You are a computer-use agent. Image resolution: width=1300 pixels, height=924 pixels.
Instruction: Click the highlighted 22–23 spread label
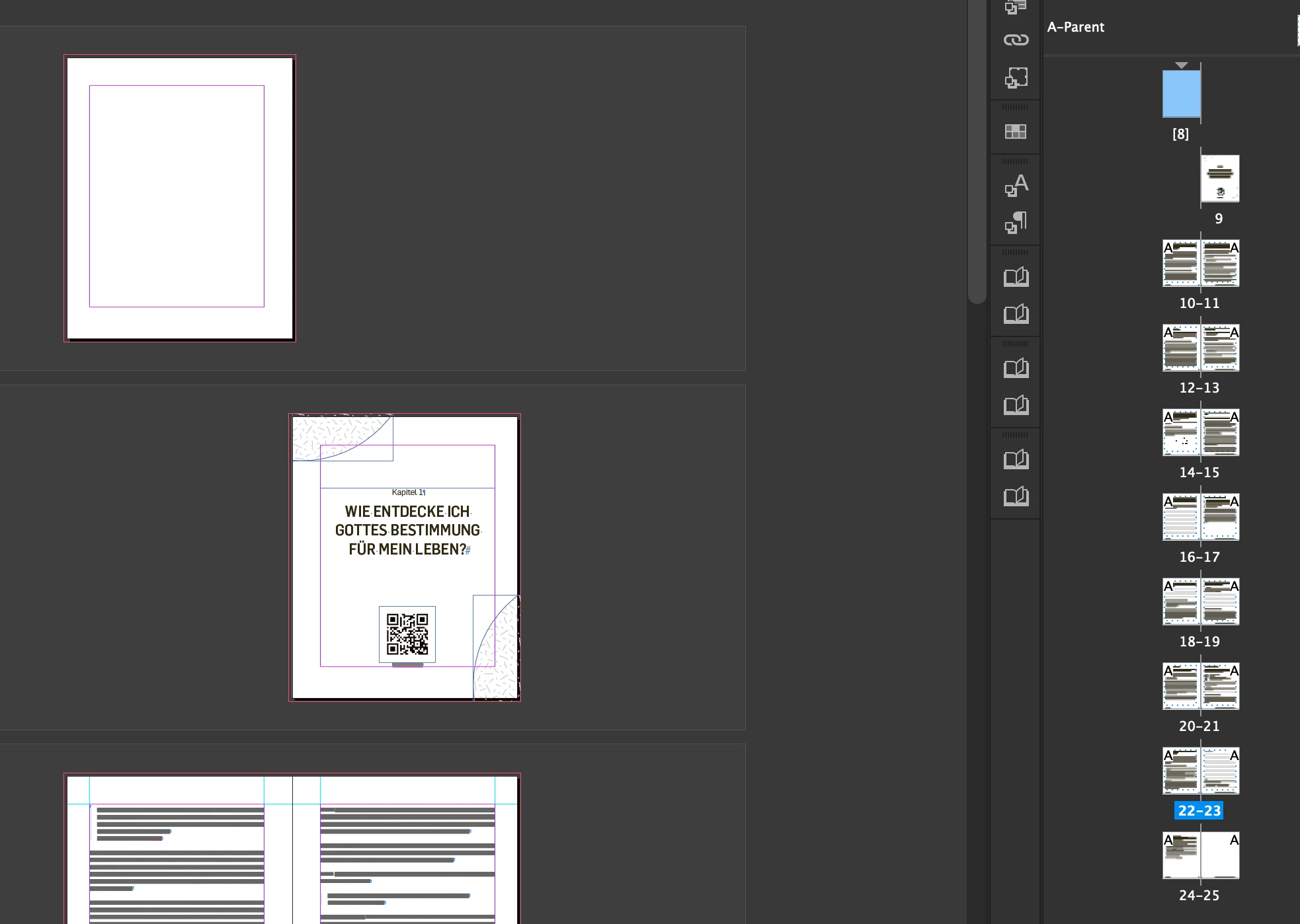coord(1199,811)
